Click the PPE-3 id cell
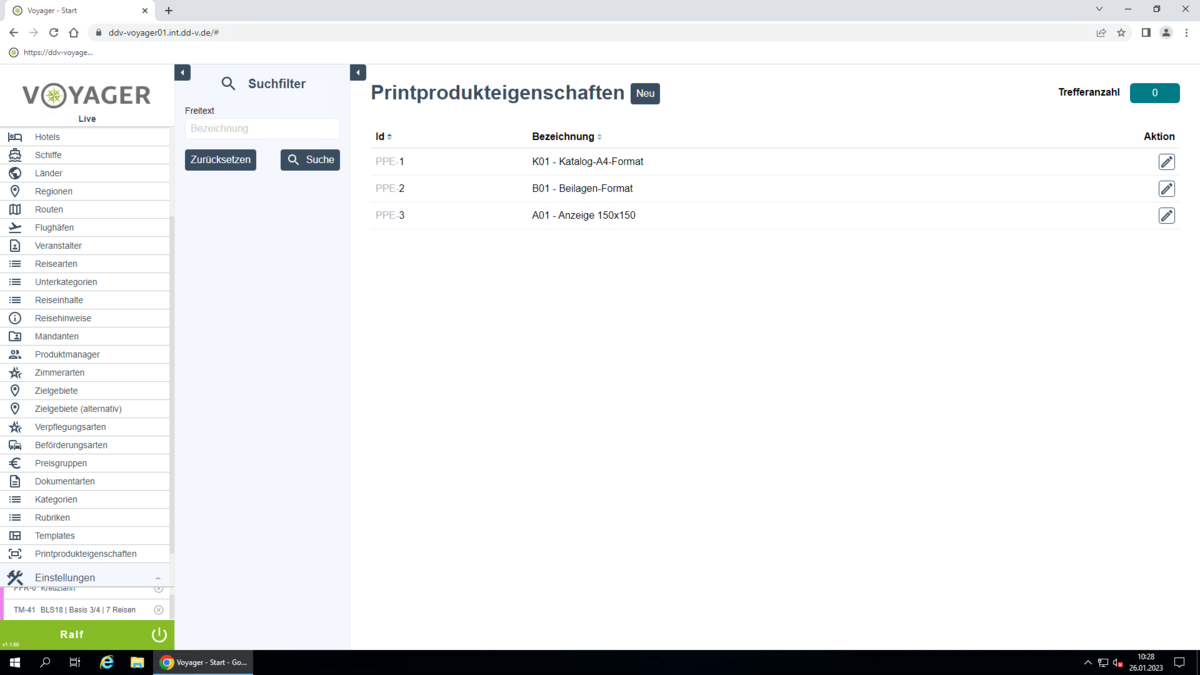The width and height of the screenshot is (1200, 675). click(390, 216)
